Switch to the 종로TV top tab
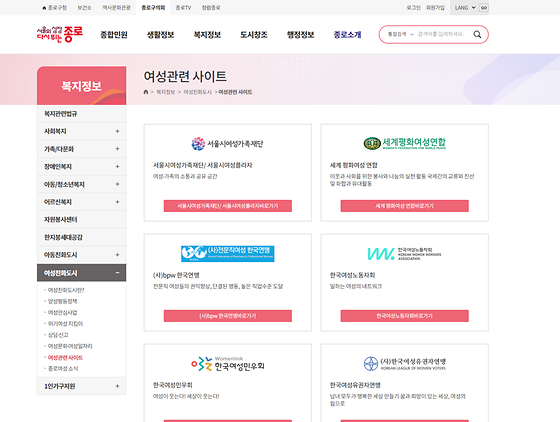Screen dimensions: 560x422 pos(183,7)
